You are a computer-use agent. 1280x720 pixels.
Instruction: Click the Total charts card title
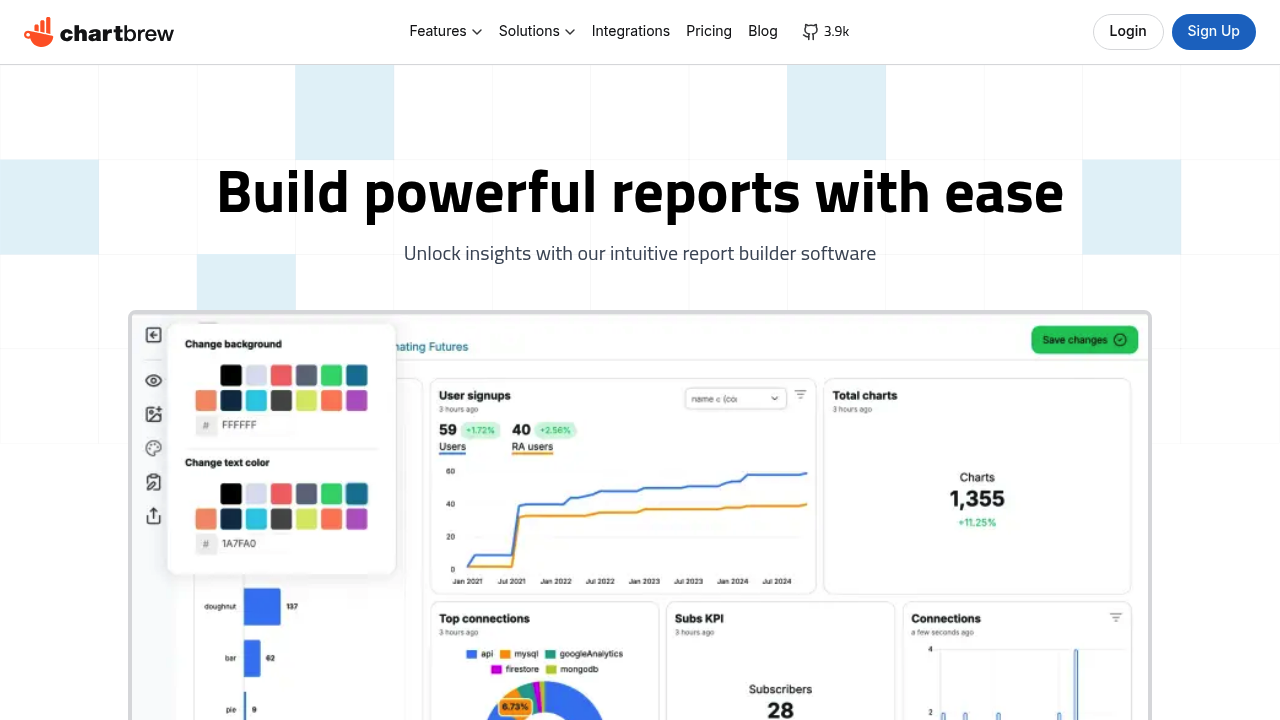pyautogui.click(x=865, y=395)
